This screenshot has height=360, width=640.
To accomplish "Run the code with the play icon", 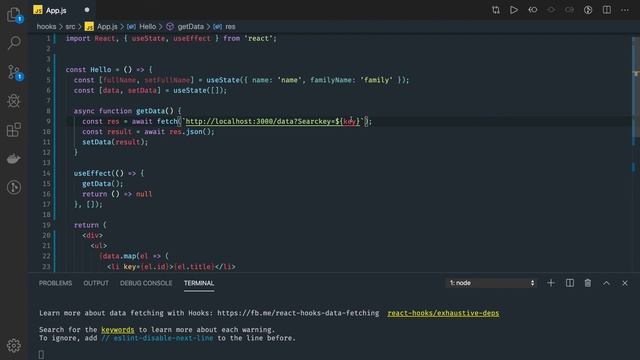I will click(x=514, y=10).
